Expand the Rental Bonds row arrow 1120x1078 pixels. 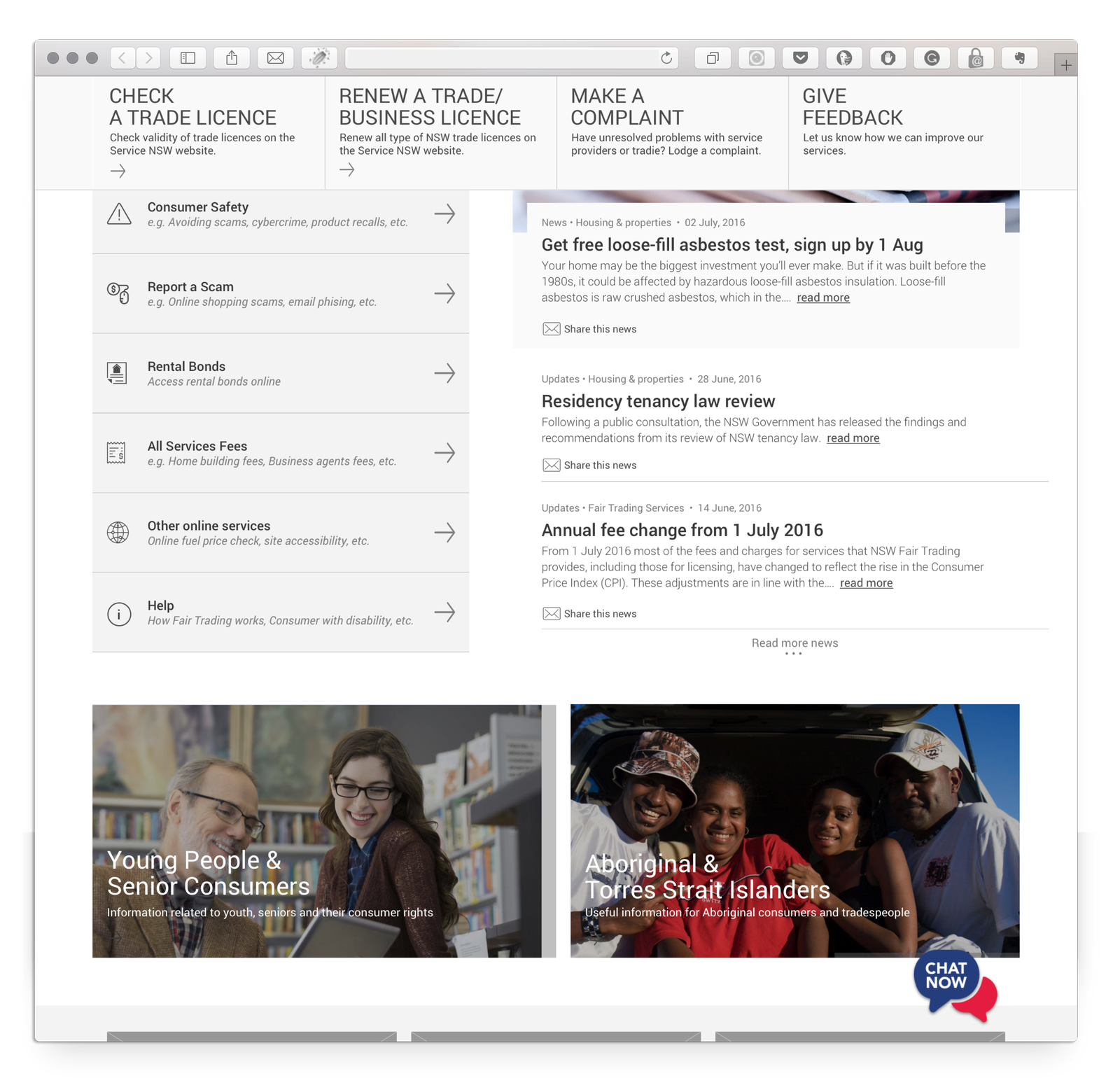444,373
